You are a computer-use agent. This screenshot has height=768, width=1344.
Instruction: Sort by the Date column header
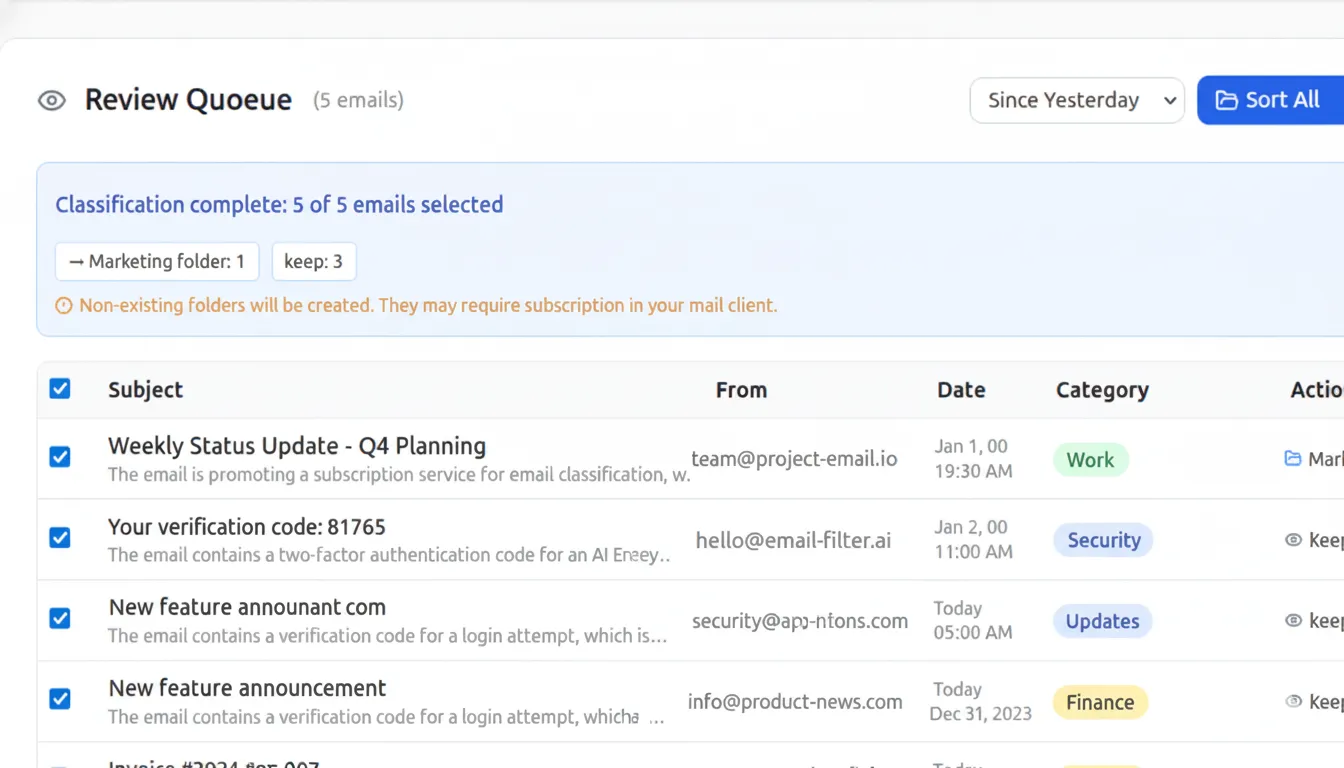tap(960, 390)
